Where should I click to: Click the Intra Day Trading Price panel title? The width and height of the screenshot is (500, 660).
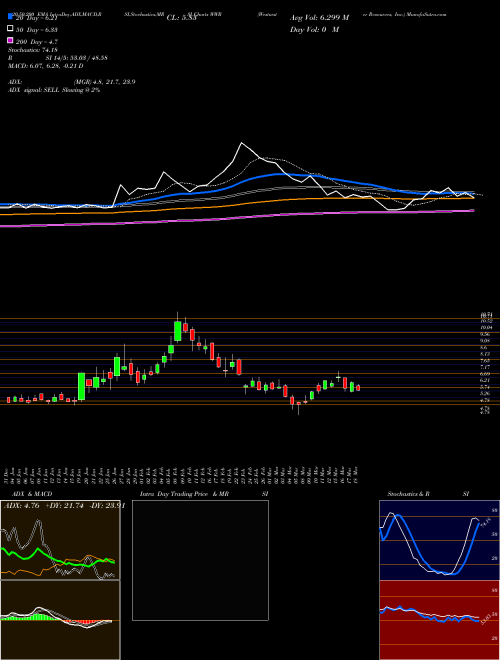pos(204,494)
